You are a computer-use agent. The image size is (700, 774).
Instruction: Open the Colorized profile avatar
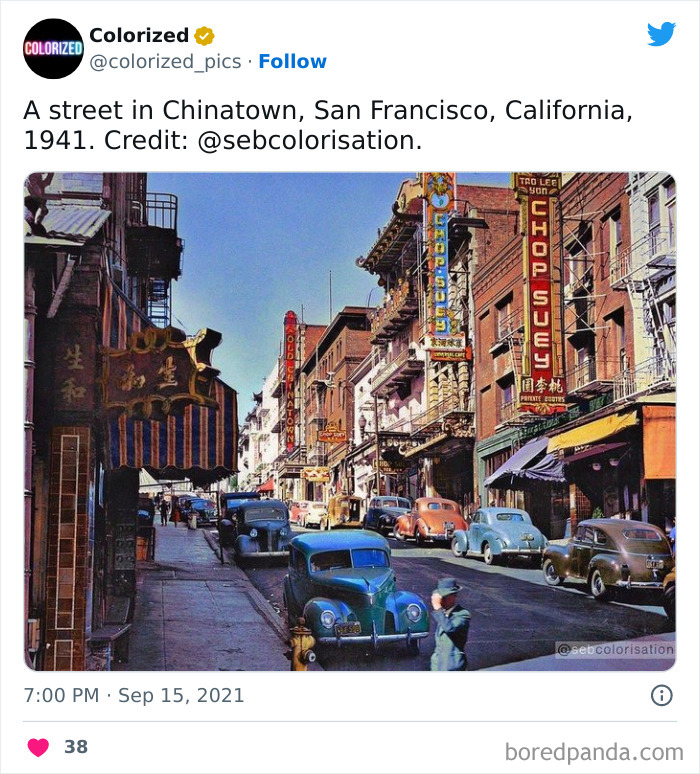point(53,48)
